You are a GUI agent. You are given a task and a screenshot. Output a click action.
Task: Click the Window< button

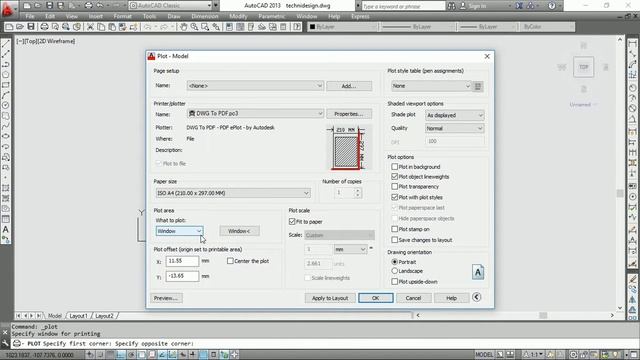click(x=239, y=231)
